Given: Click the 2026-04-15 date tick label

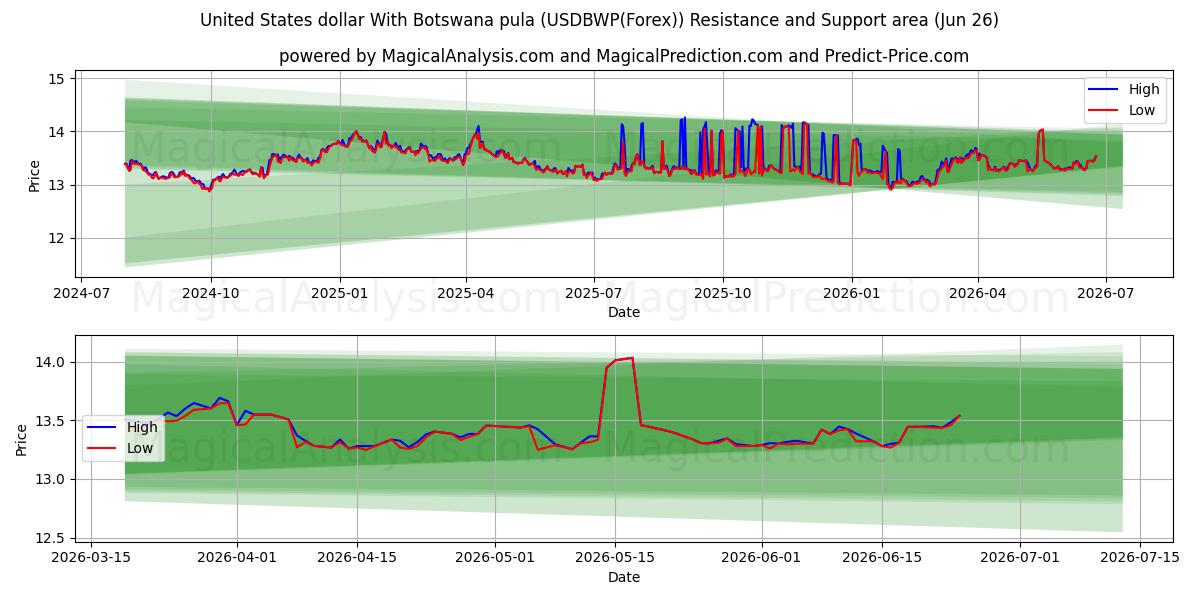Looking at the screenshot, I should pyautogui.click(x=358, y=558).
